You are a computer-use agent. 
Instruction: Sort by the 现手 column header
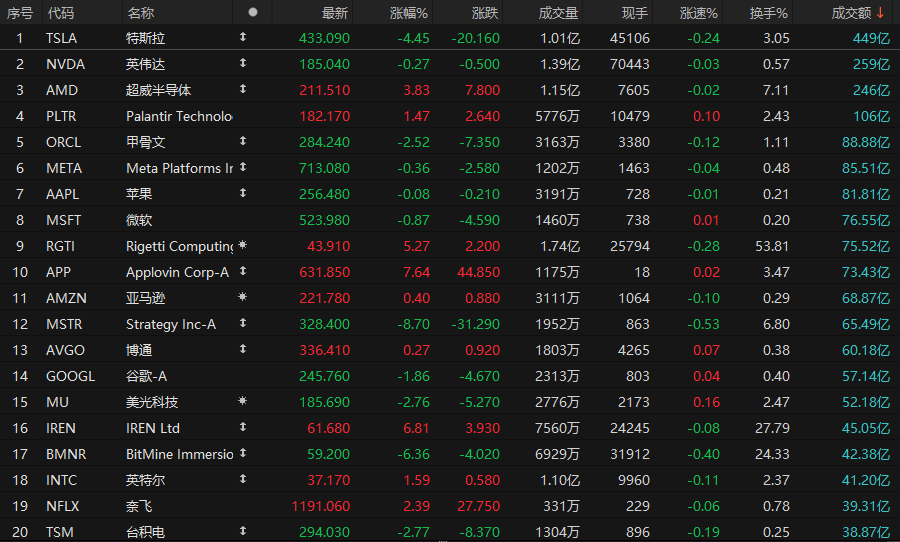pyautogui.click(x=635, y=13)
